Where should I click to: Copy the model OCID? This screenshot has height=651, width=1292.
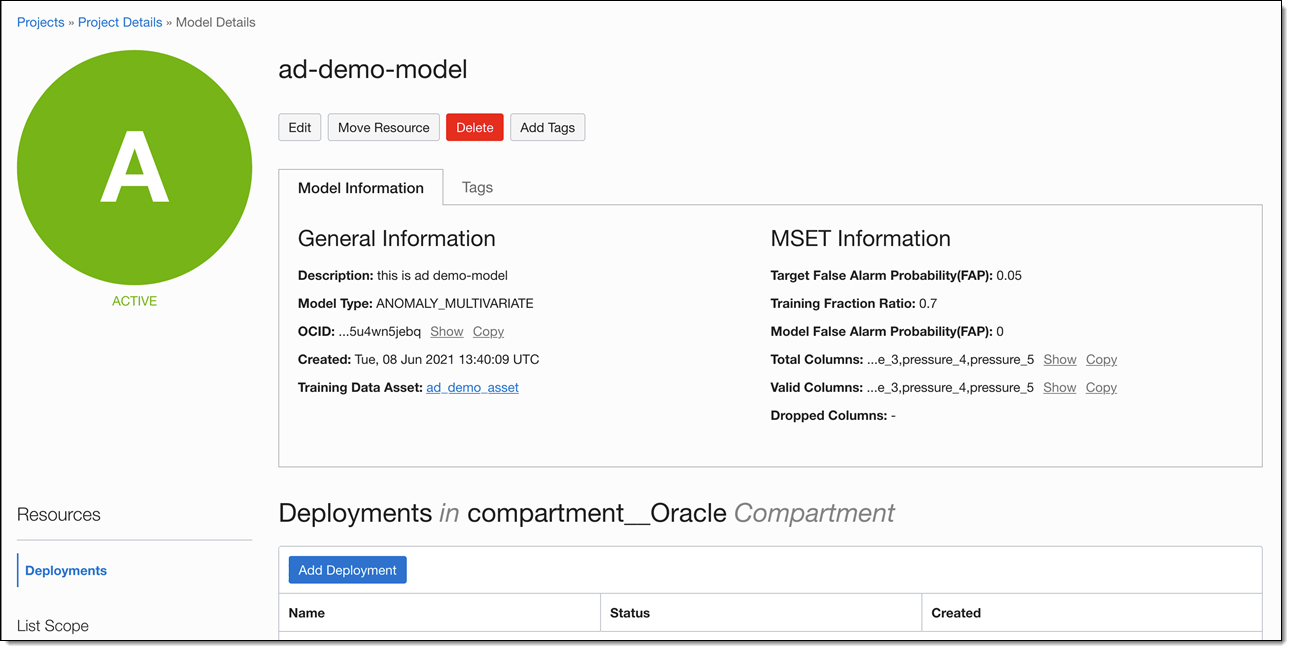click(x=488, y=331)
